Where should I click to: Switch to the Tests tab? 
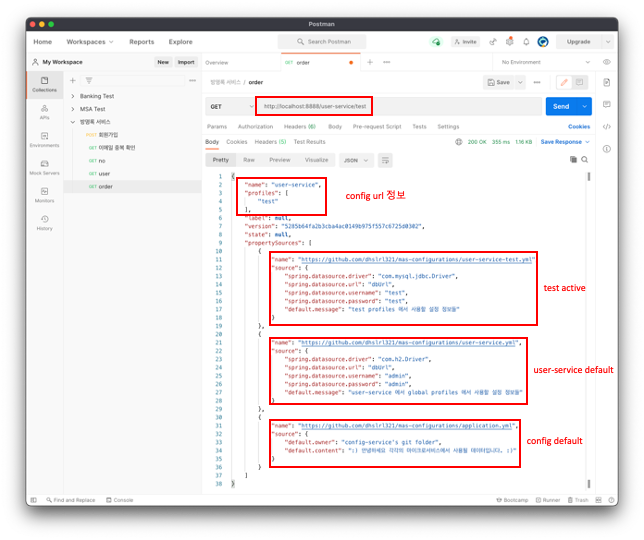[419, 126]
